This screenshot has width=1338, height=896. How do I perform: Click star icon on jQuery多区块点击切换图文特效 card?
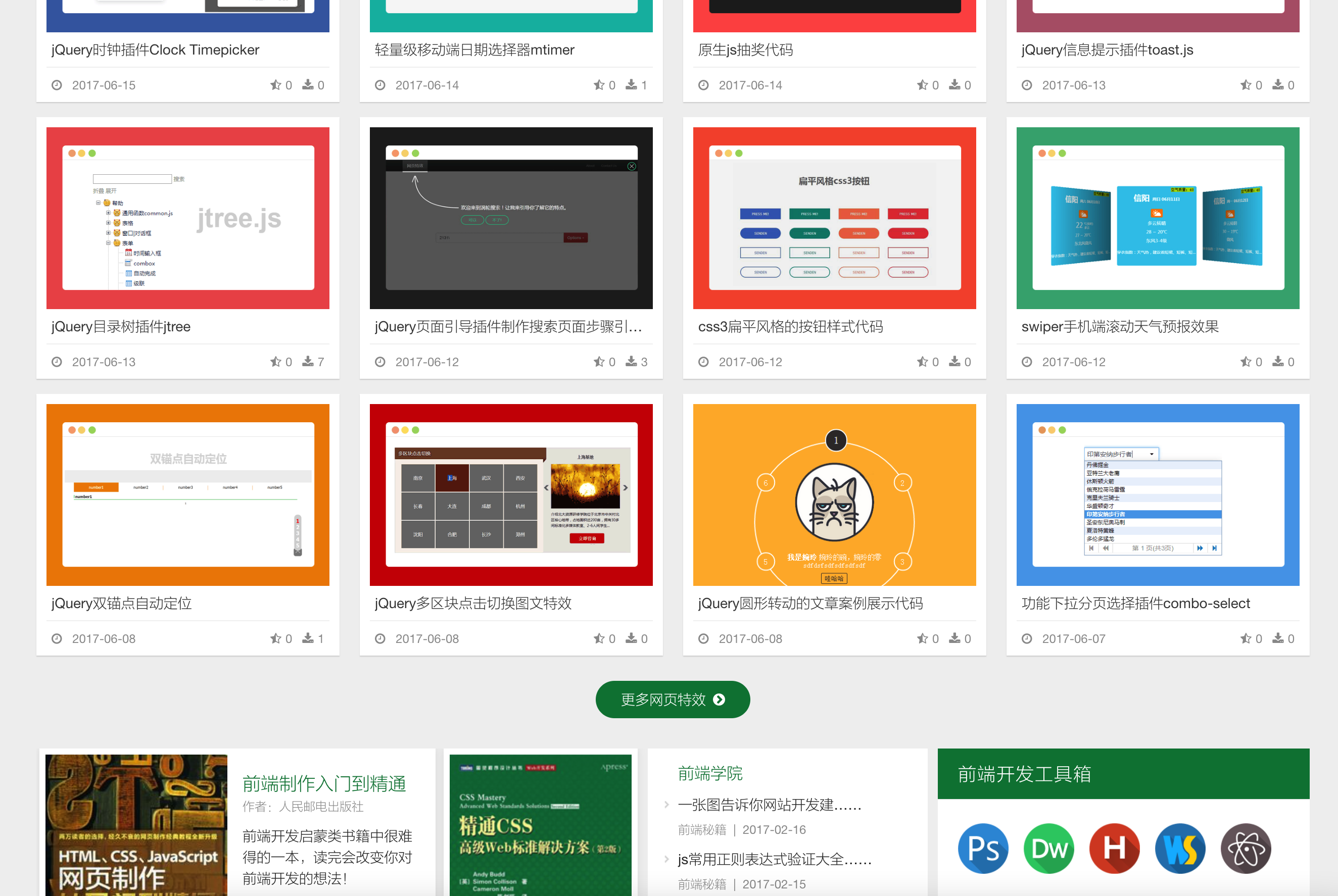(x=599, y=638)
